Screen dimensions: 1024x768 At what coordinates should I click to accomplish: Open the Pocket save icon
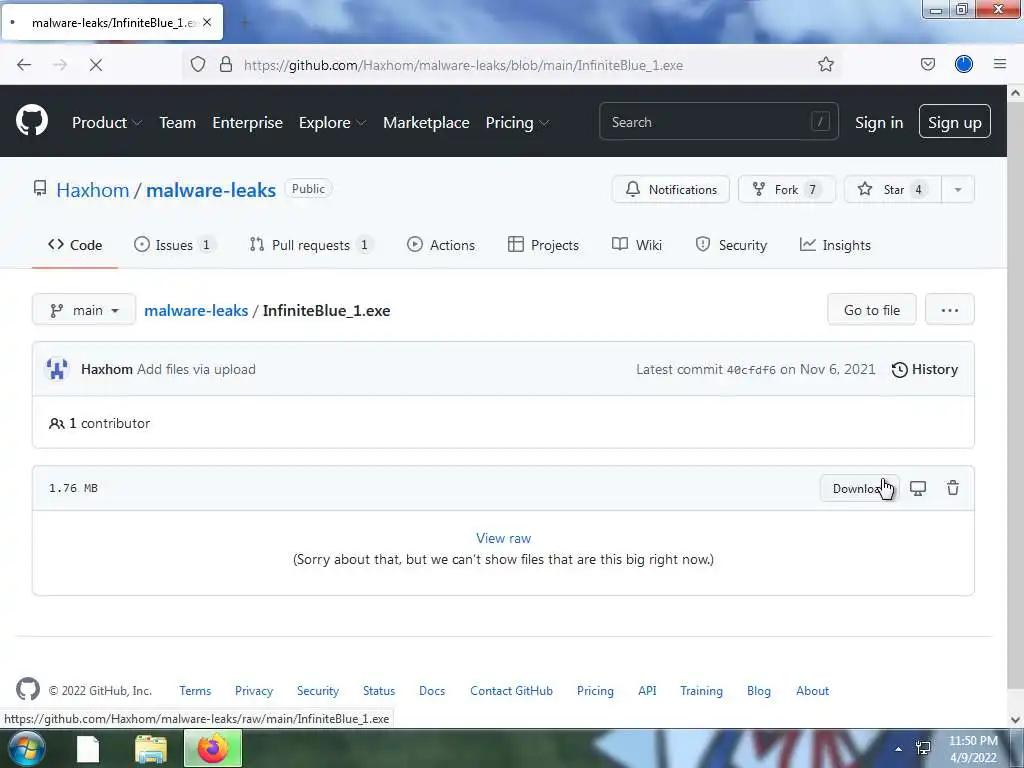(927, 64)
